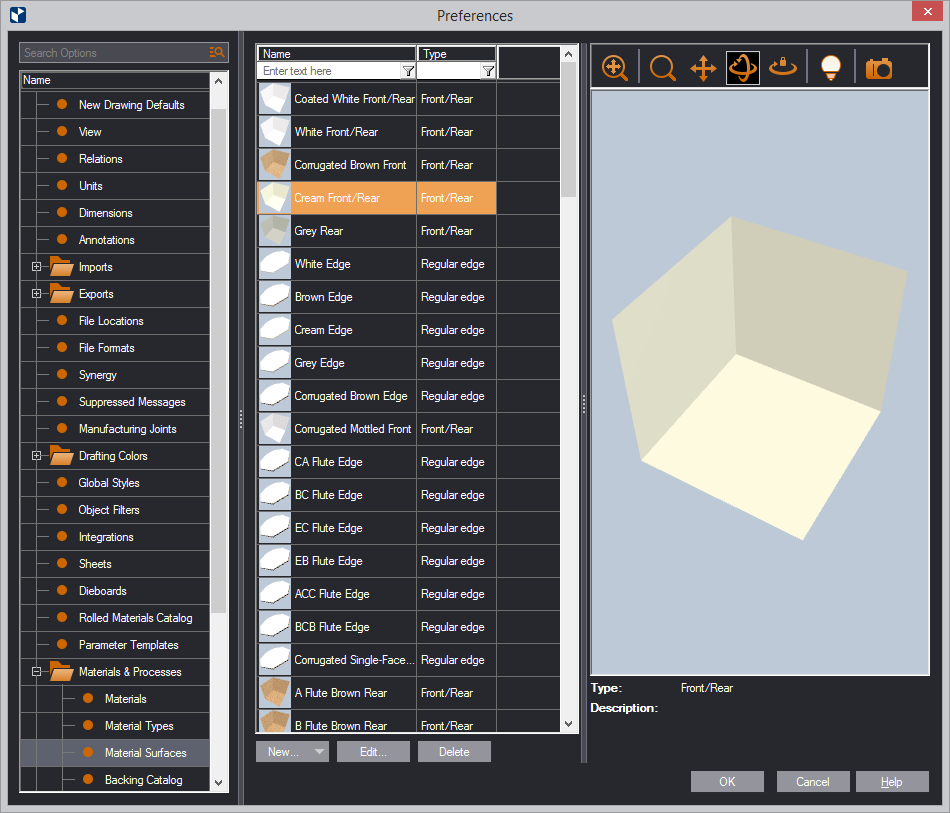
Task: Click the Delete button
Action: (454, 752)
